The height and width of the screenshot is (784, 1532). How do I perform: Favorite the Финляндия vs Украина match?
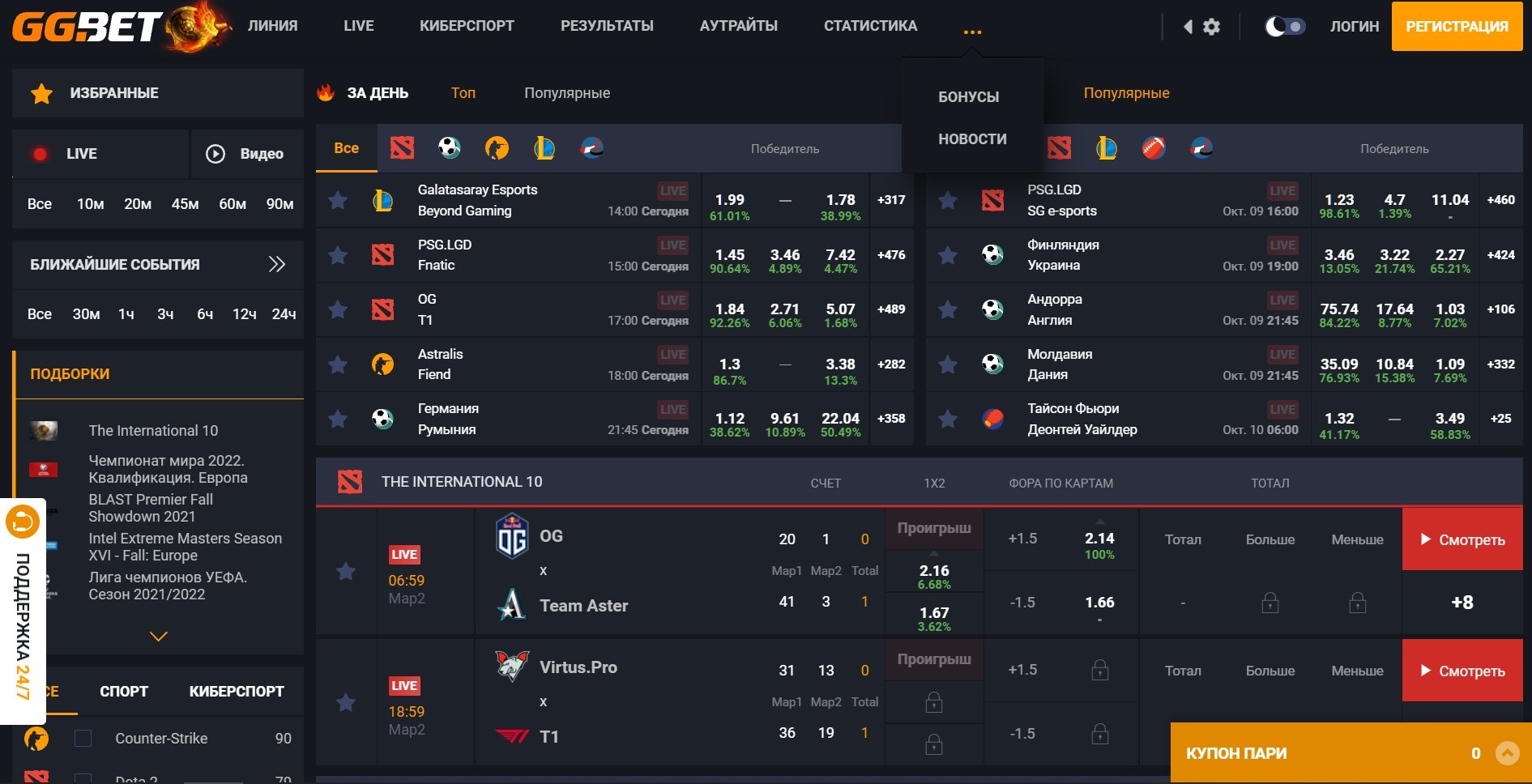tap(948, 255)
